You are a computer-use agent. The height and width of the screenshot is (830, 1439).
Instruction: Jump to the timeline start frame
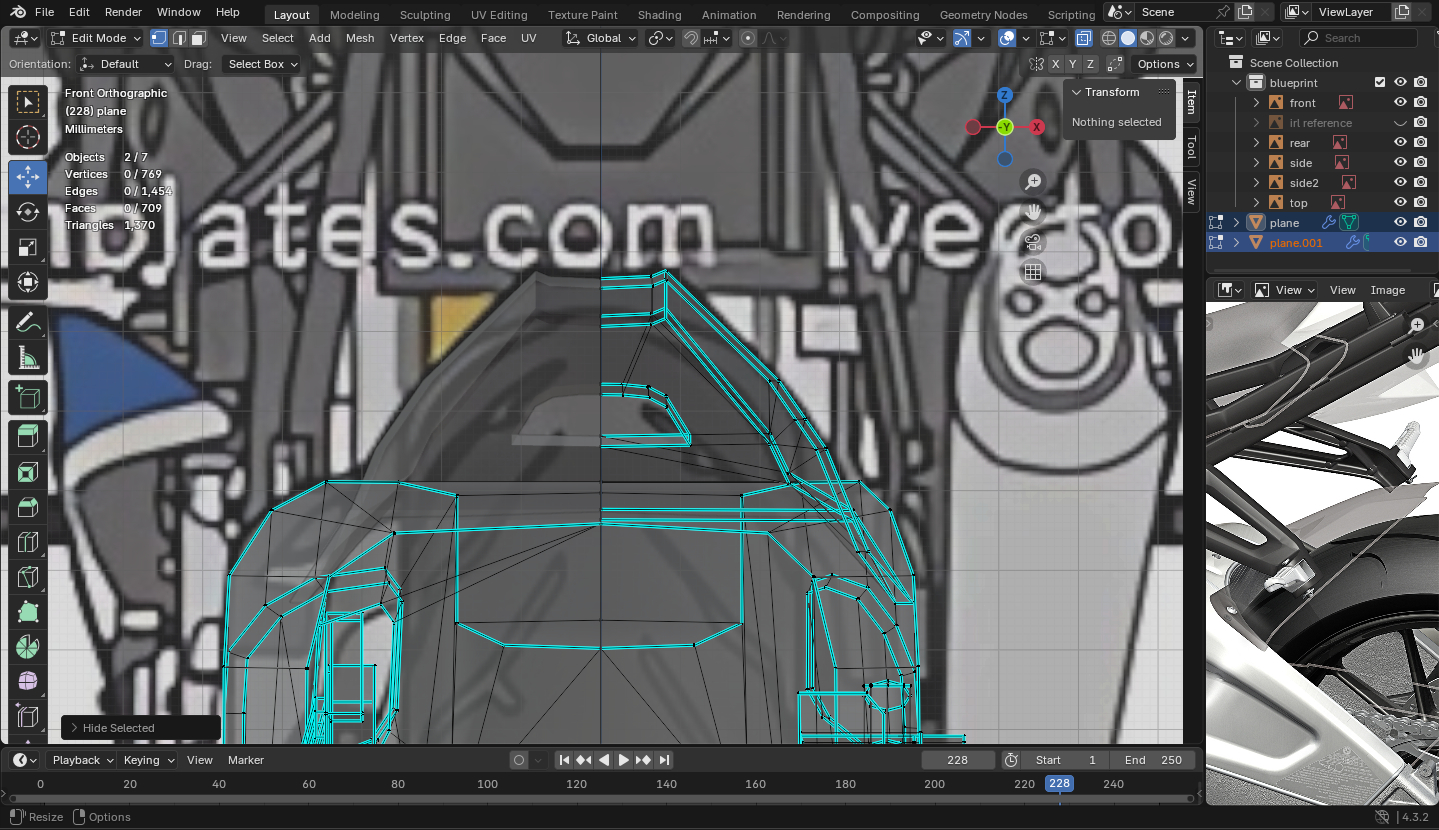pos(565,760)
